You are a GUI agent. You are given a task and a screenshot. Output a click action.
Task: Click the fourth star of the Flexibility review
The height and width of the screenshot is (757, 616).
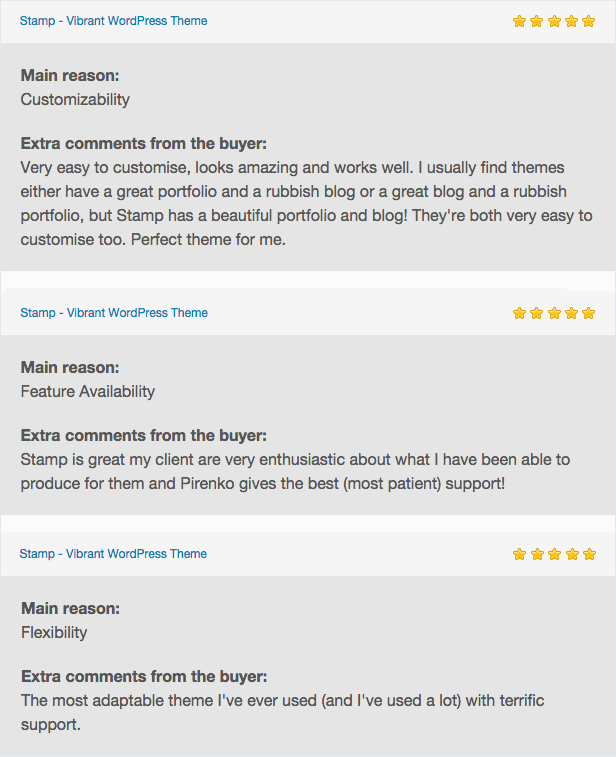click(x=572, y=554)
